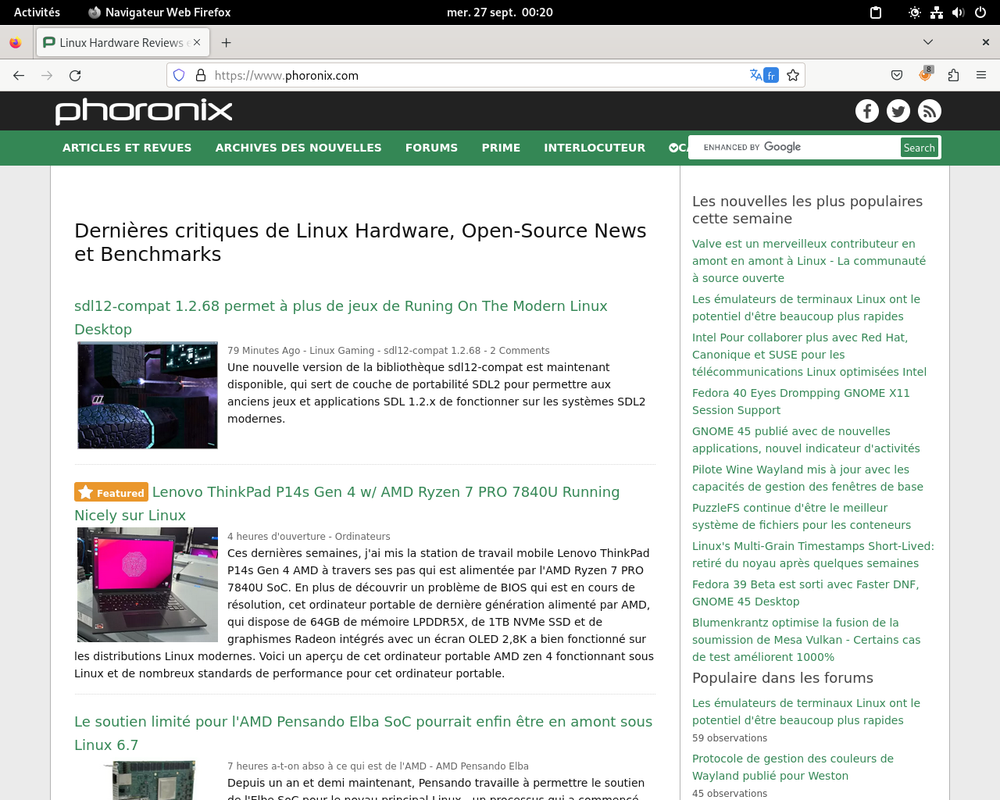Open Activités overview in top bar
Screen dimensions: 1000x800
37,12
